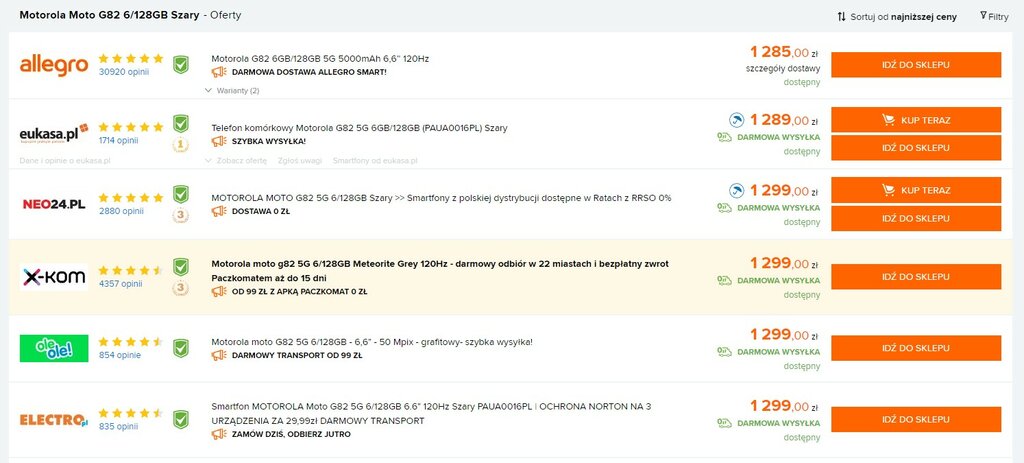Click the sort arrows icon beside Sortuj
This screenshot has height=463, width=1024.
point(841,16)
